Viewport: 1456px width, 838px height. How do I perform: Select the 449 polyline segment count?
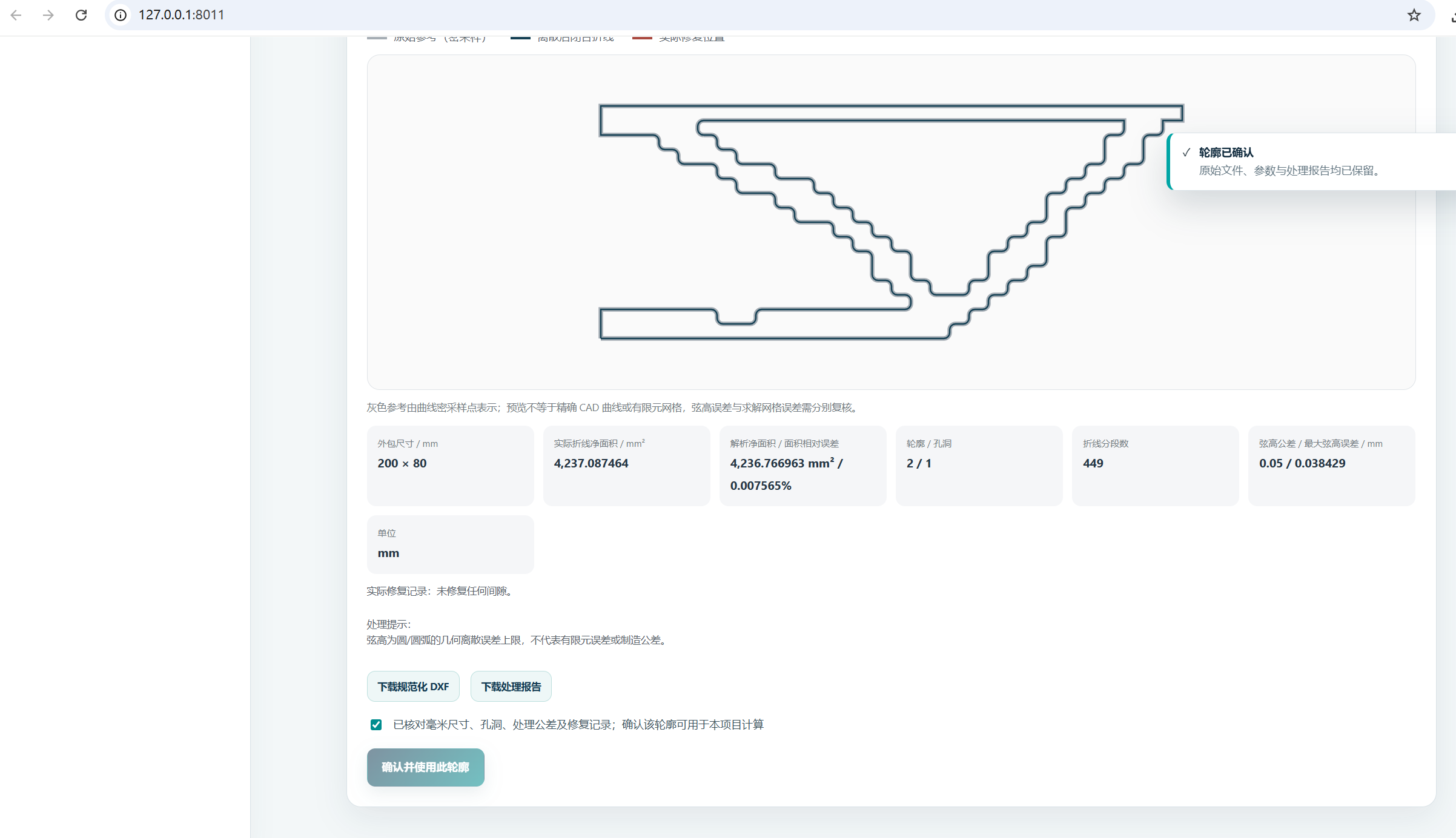pos(1093,463)
